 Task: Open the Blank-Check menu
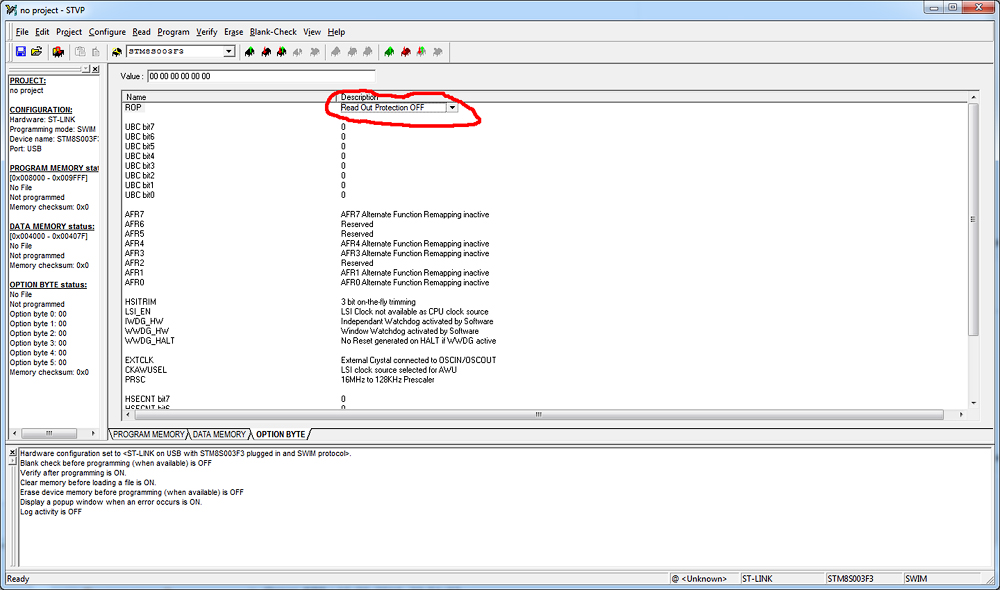(273, 32)
